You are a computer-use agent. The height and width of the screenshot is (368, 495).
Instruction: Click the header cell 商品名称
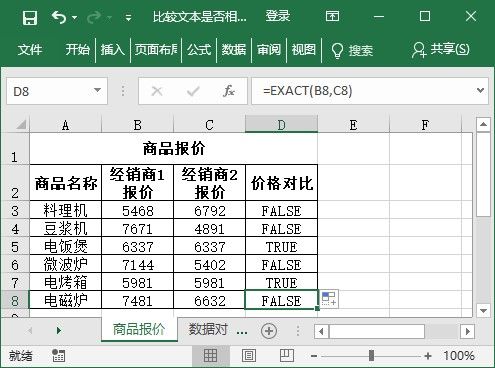[66, 183]
